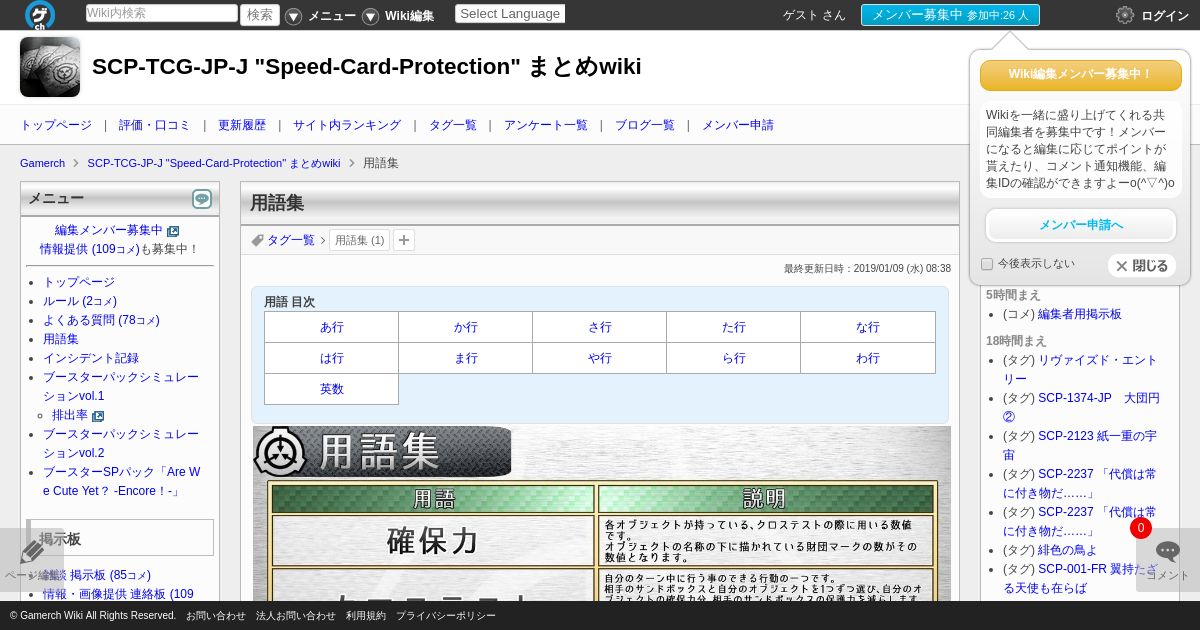Jump to あ行 in glossary index

[332, 328]
